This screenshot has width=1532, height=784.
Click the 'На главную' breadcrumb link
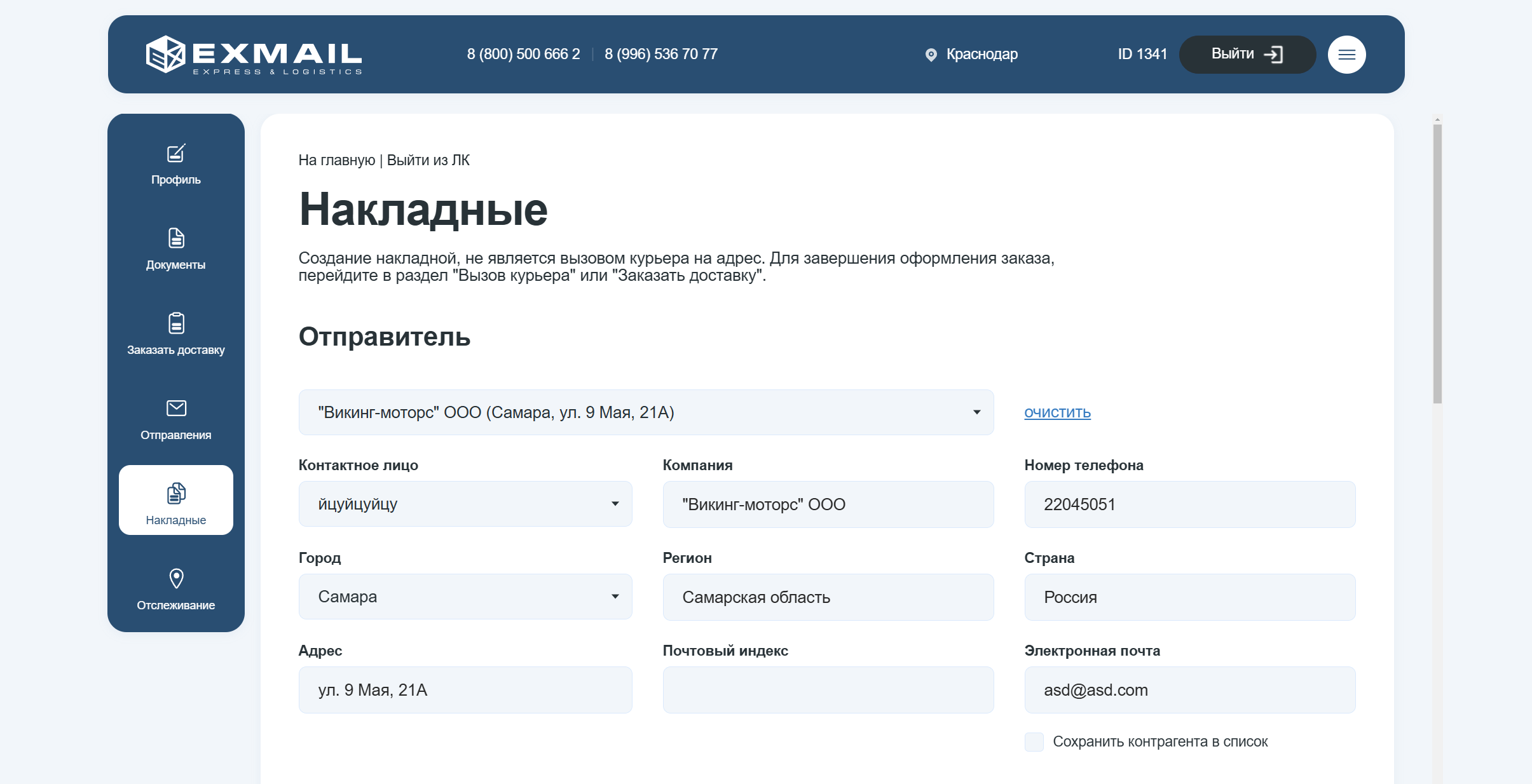[x=336, y=160]
